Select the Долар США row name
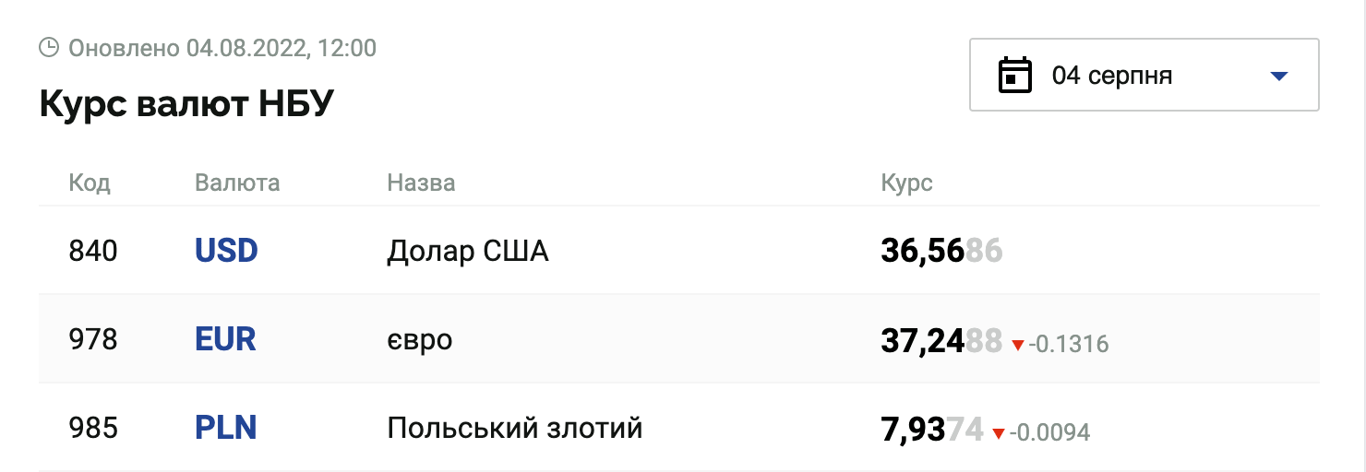1366x472 pixels. [x=468, y=252]
